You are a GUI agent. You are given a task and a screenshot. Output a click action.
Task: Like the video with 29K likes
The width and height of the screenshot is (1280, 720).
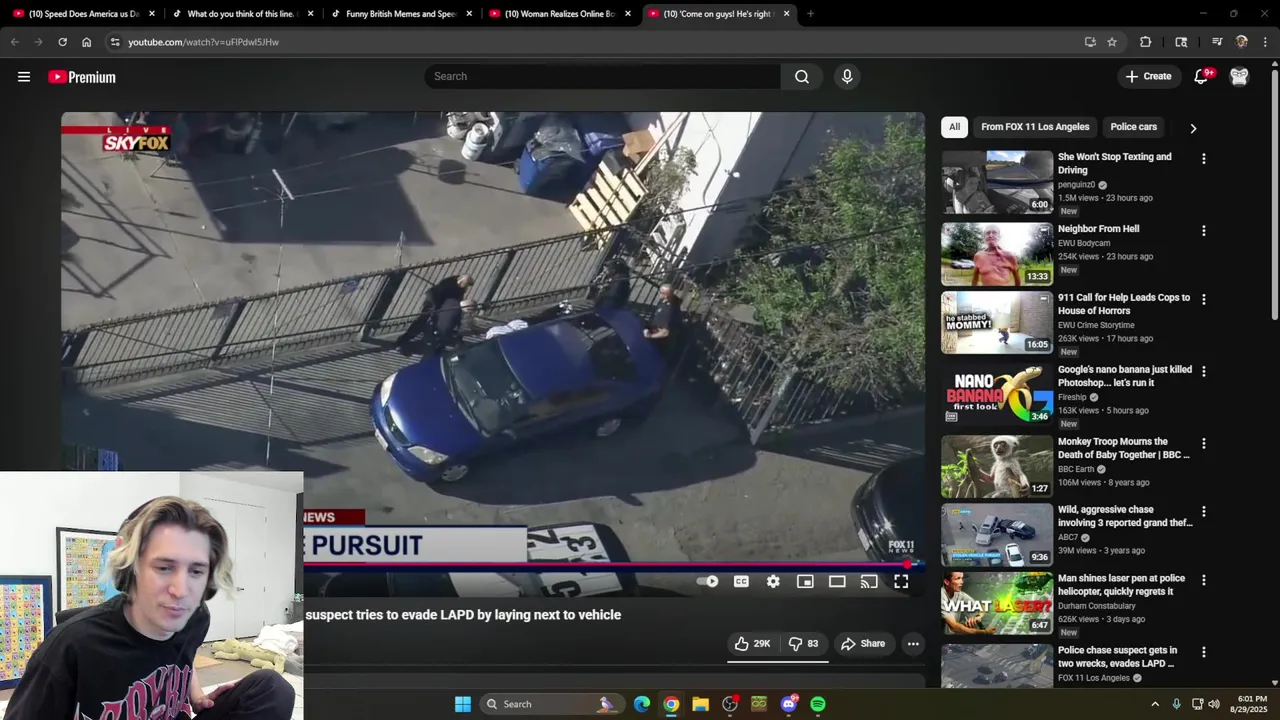pyautogui.click(x=752, y=644)
